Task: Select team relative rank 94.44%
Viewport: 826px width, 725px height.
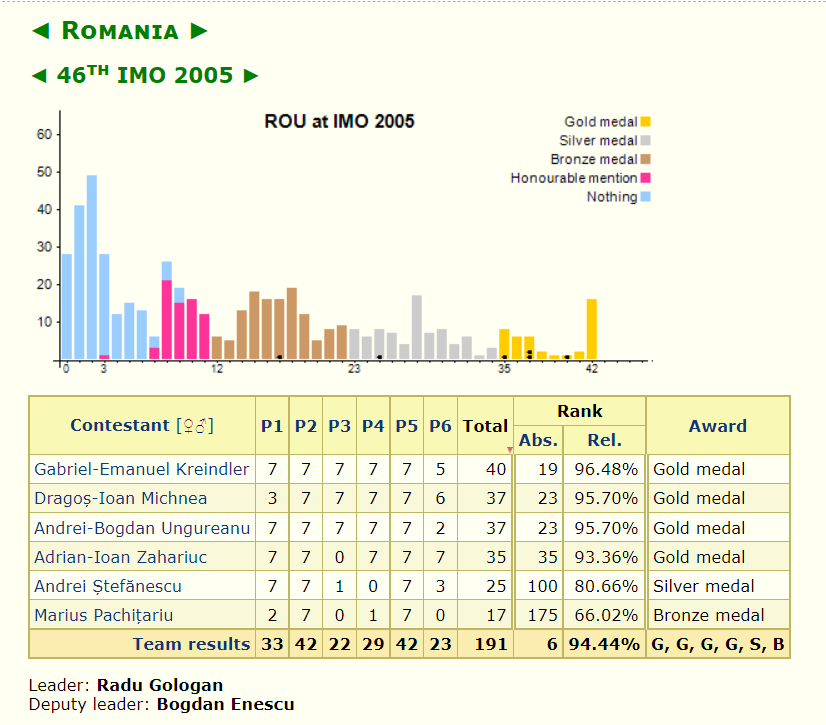Action: click(x=604, y=644)
